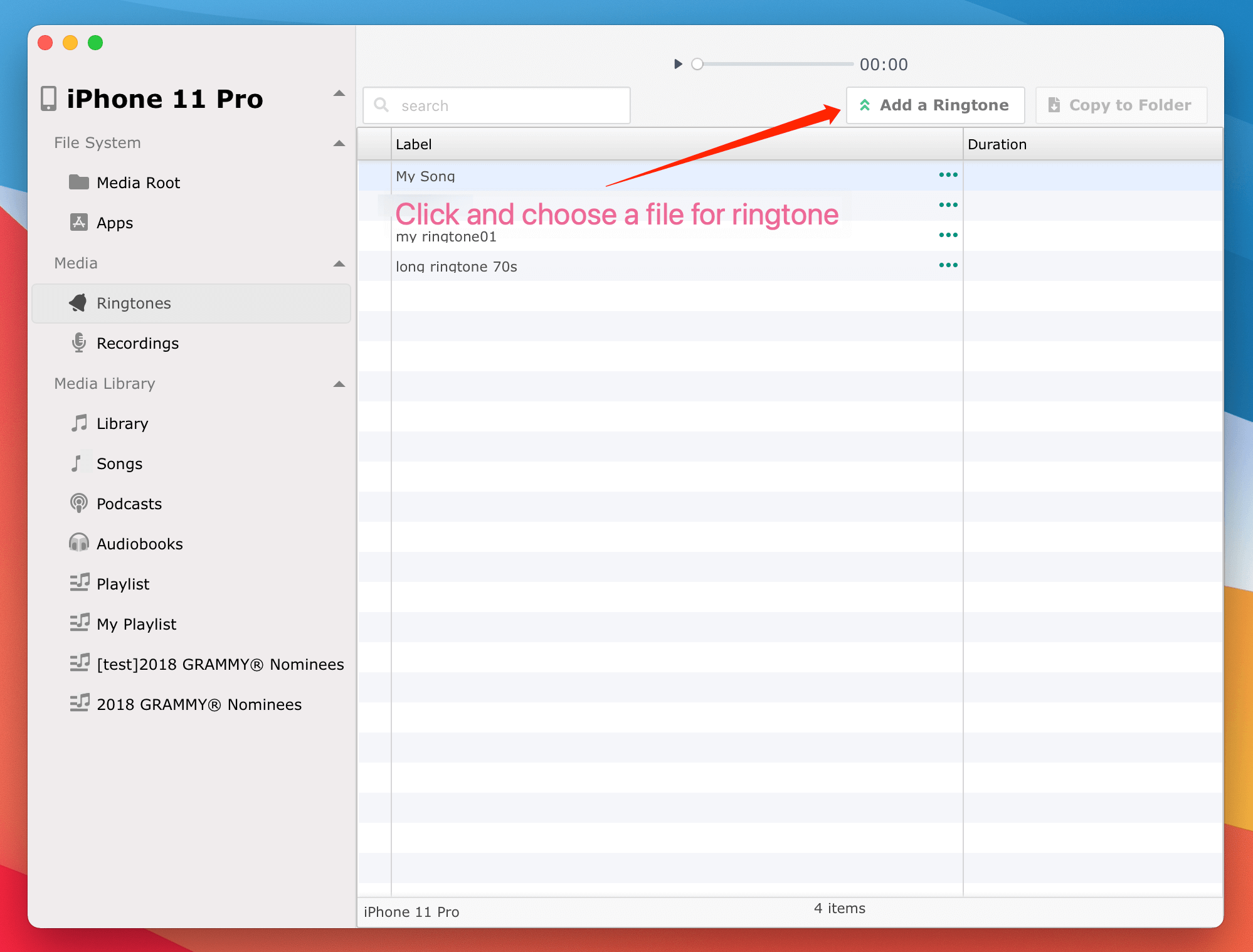Viewport: 1253px width, 952px height.
Task: Click the Copy to Folder document icon
Action: click(x=1054, y=105)
